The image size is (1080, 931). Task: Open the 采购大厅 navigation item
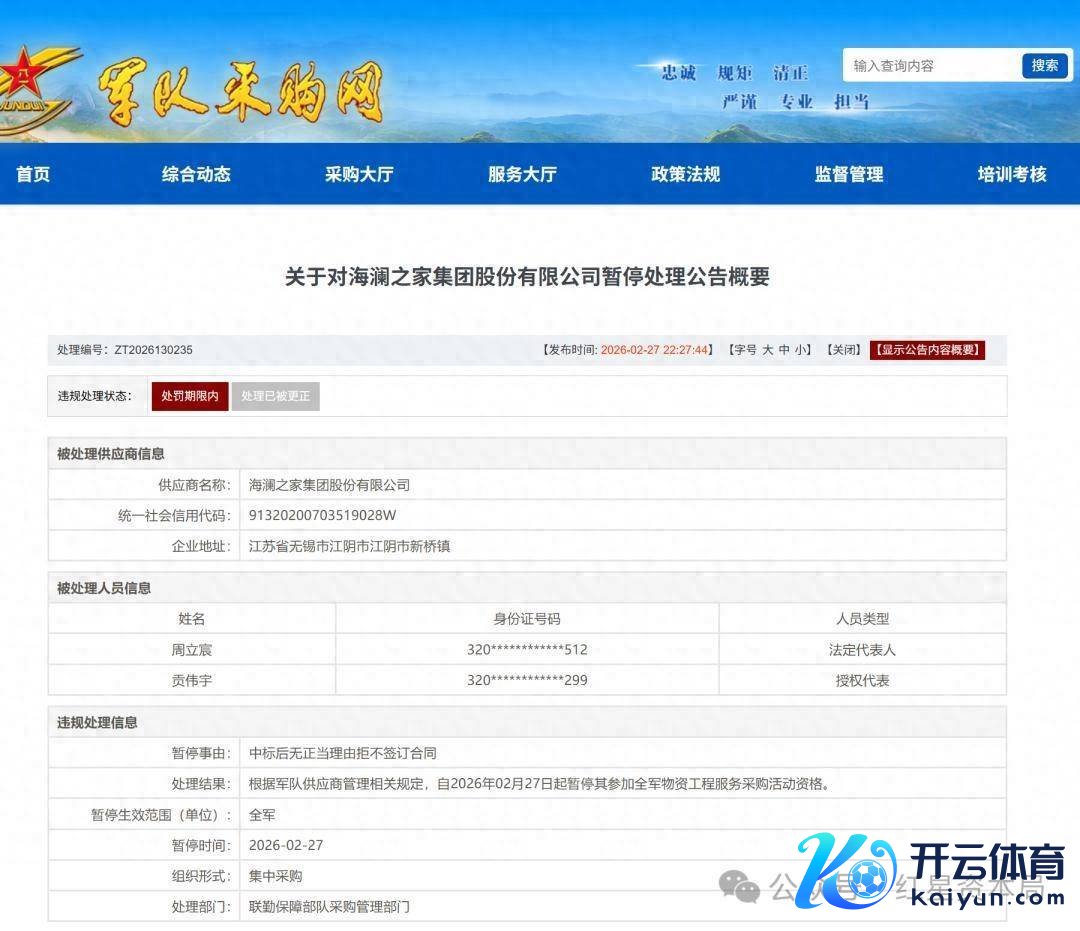click(x=359, y=174)
